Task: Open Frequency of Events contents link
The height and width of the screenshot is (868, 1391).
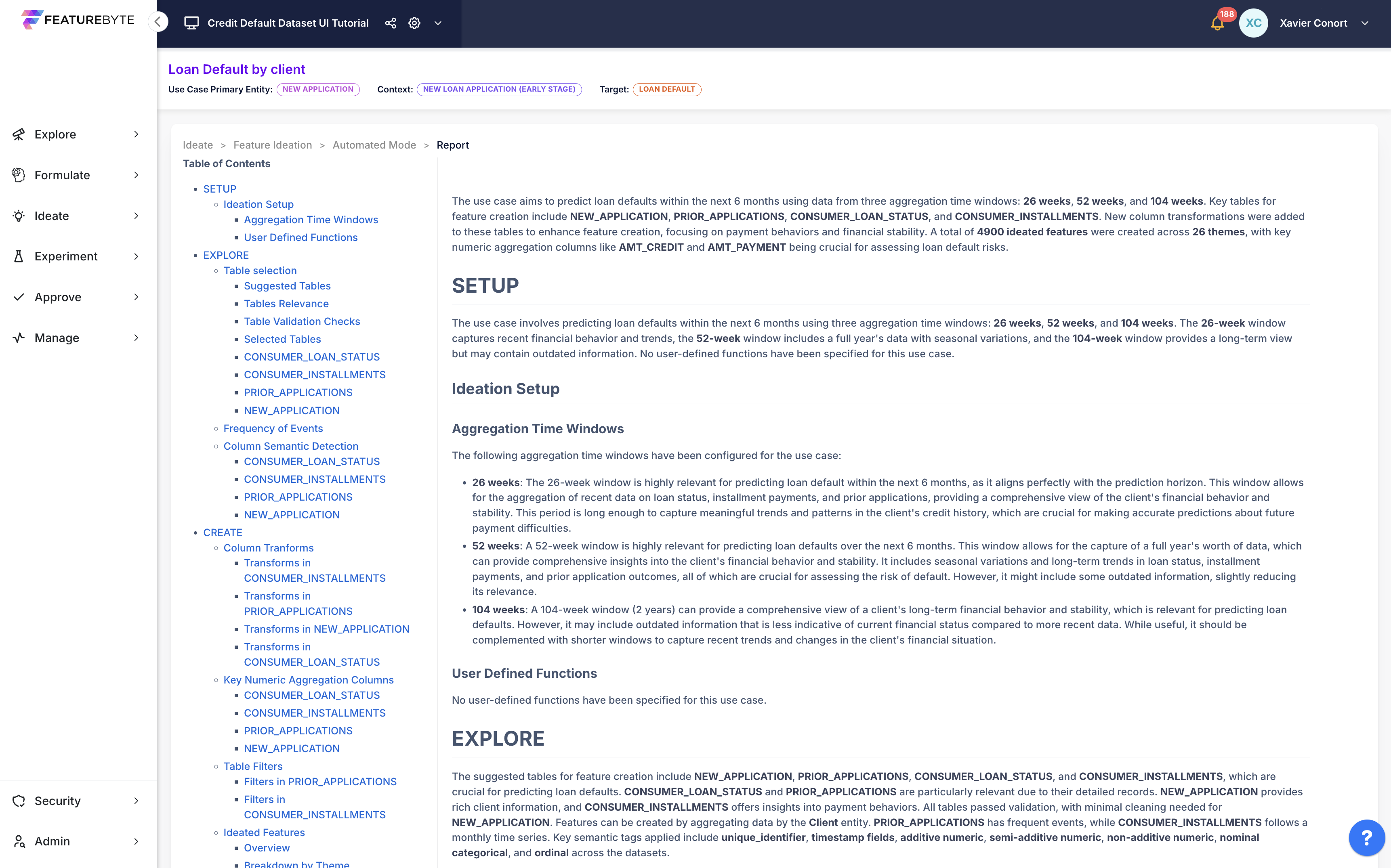Action: point(273,428)
